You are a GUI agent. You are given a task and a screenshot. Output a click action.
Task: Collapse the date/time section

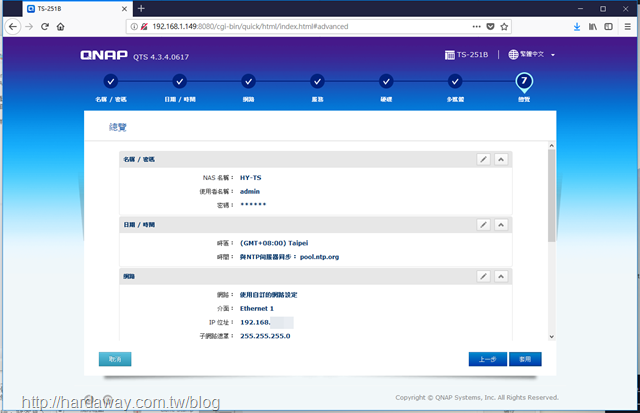[x=501, y=224]
